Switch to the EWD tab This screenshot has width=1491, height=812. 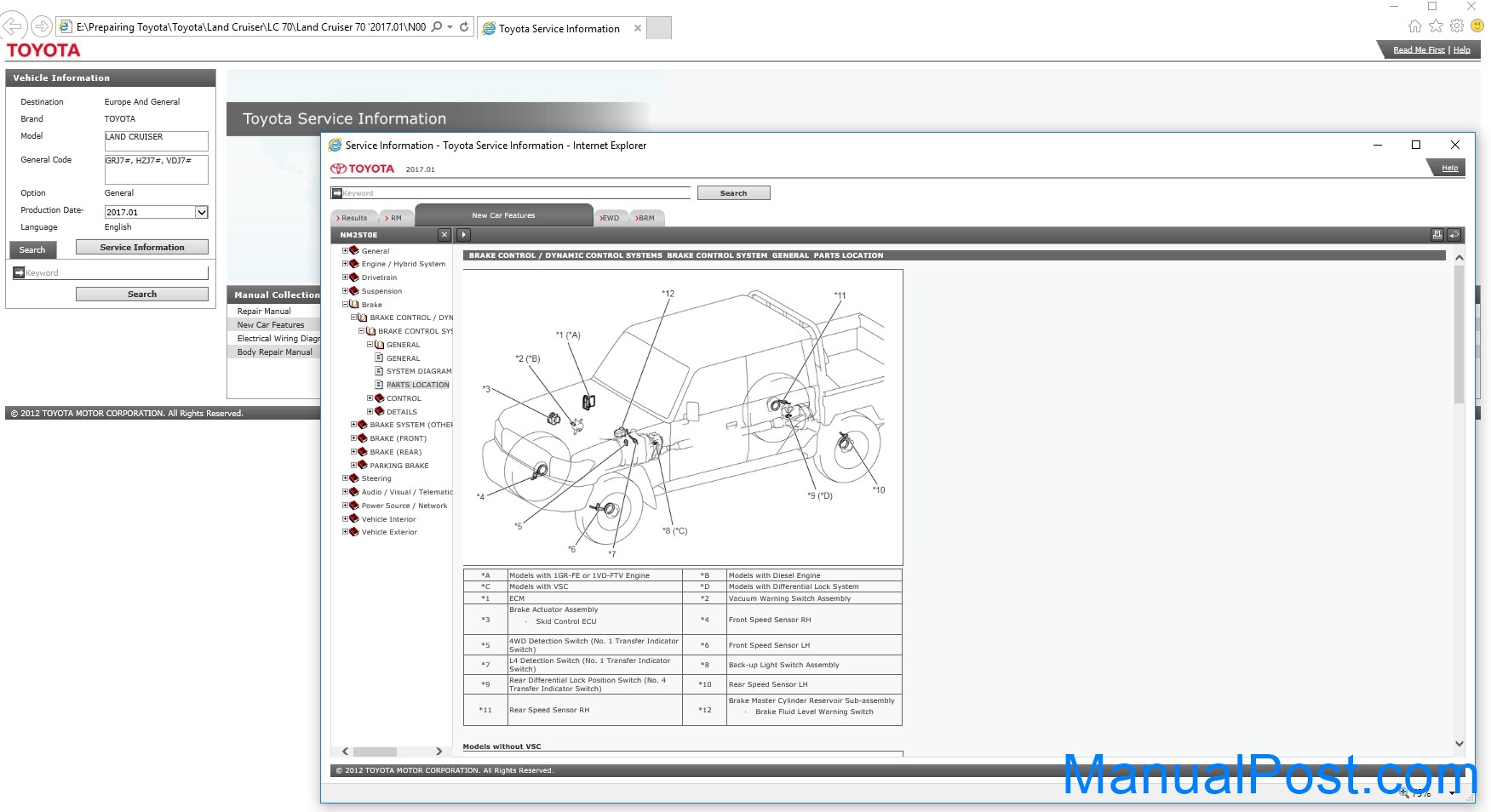[x=610, y=218]
